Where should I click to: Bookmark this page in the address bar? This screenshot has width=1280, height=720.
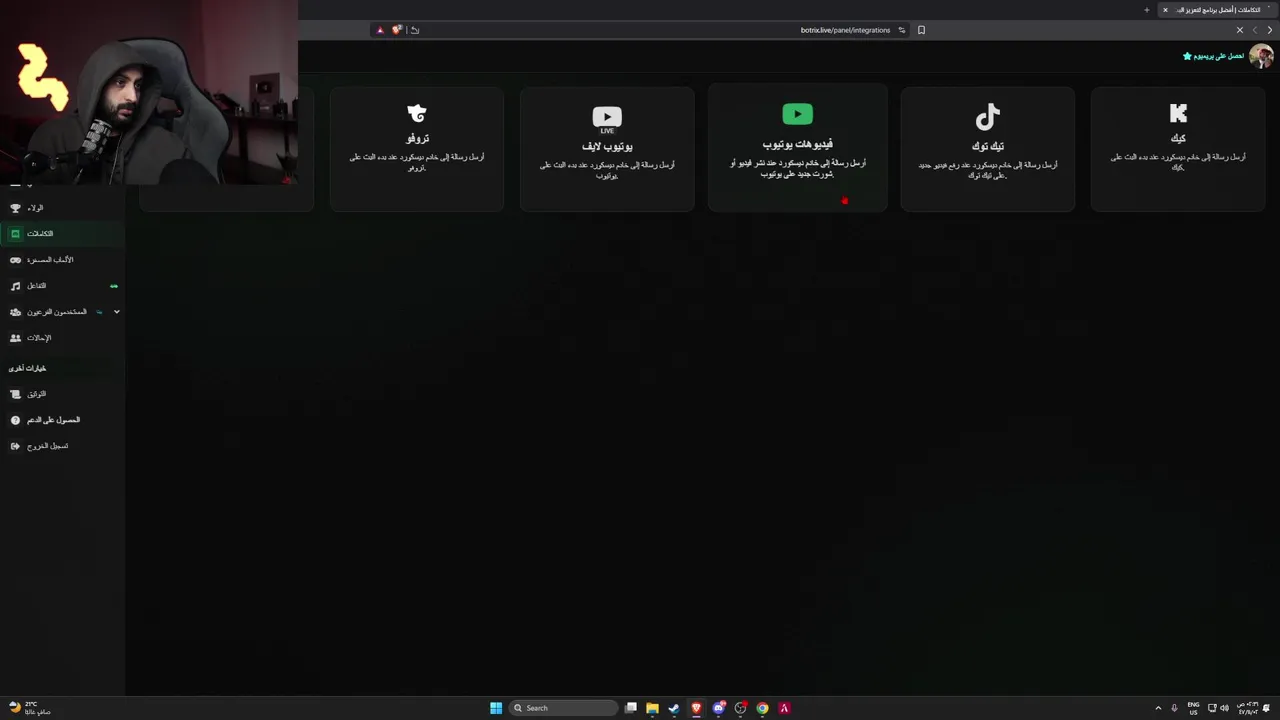point(921,30)
